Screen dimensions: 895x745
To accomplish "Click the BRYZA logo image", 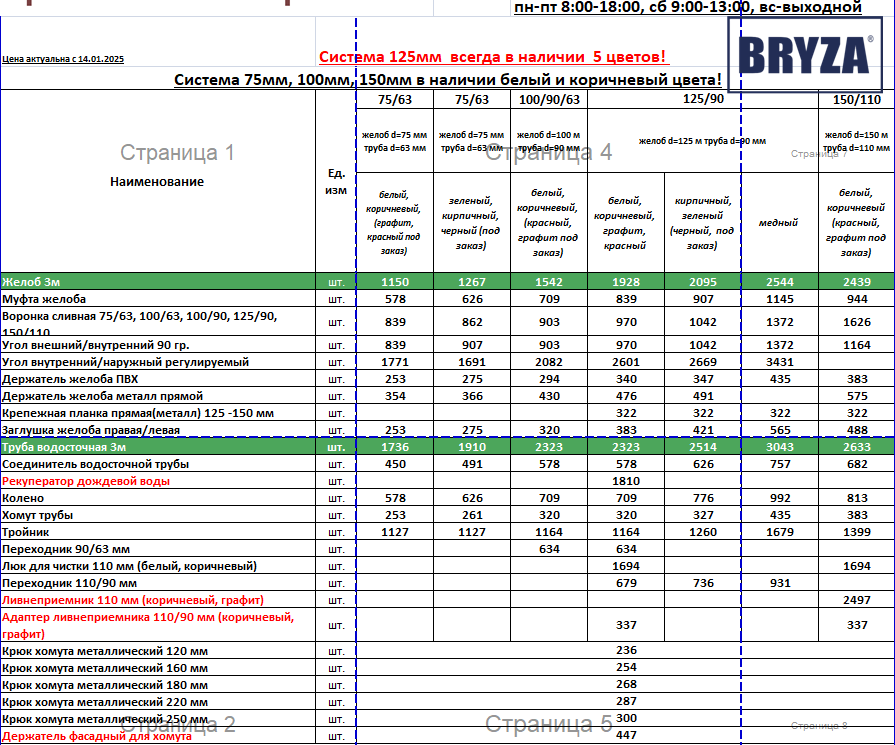I will click(x=805, y=55).
